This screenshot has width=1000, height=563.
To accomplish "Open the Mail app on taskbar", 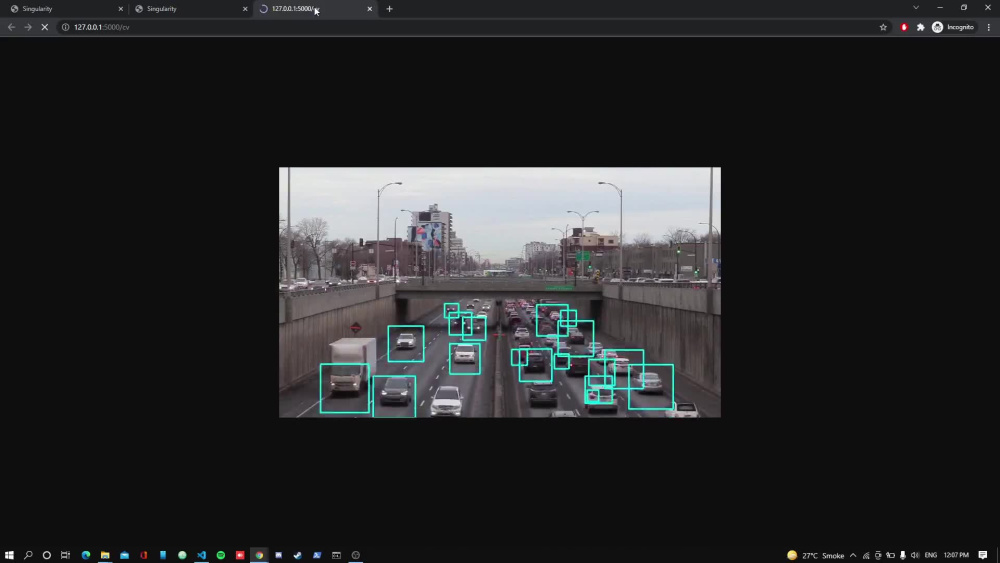I will point(124,555).
